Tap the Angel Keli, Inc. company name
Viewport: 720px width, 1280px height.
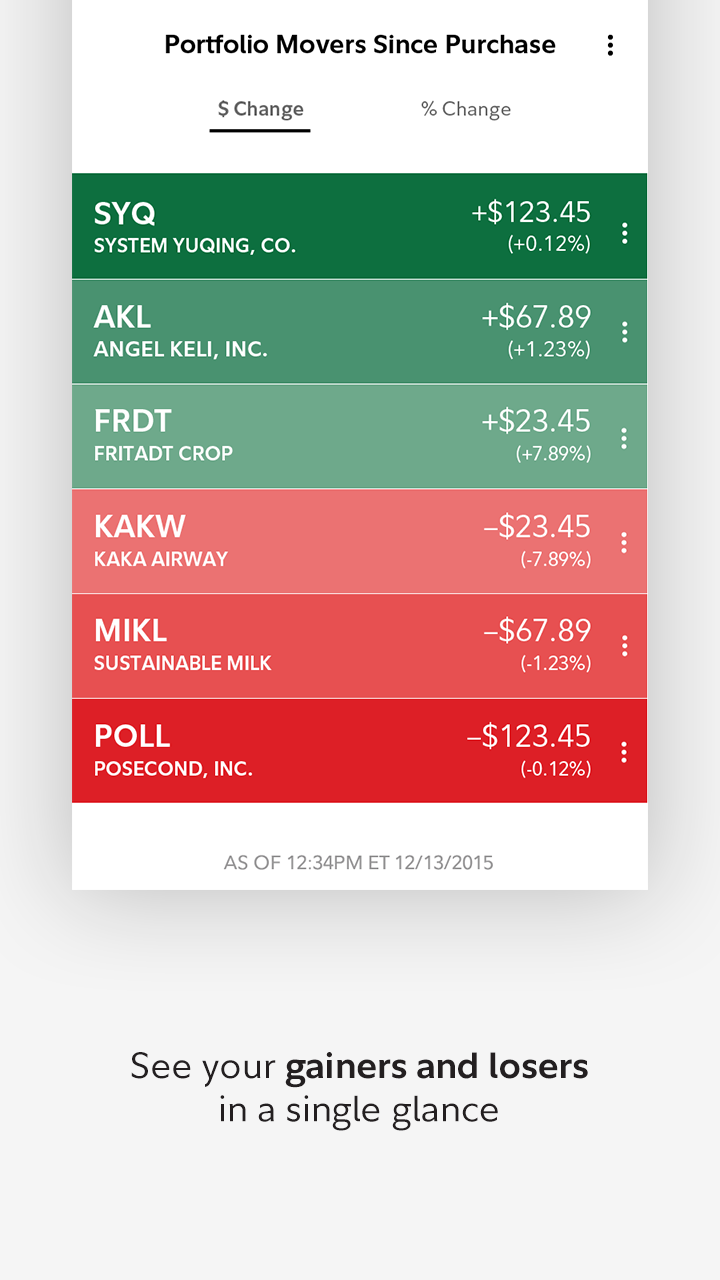click(x=180, y=350)
